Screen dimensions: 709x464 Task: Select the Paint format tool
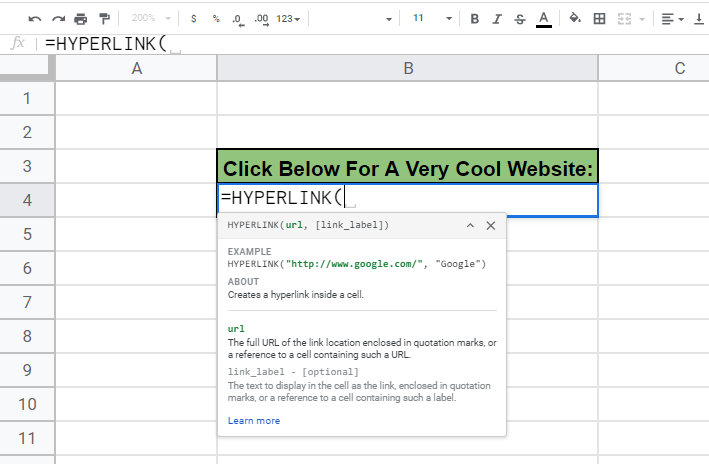pos(104,19)
